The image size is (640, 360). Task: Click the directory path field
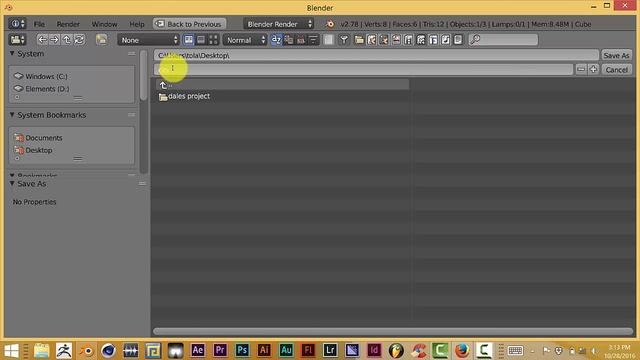(x=376, y=55)
